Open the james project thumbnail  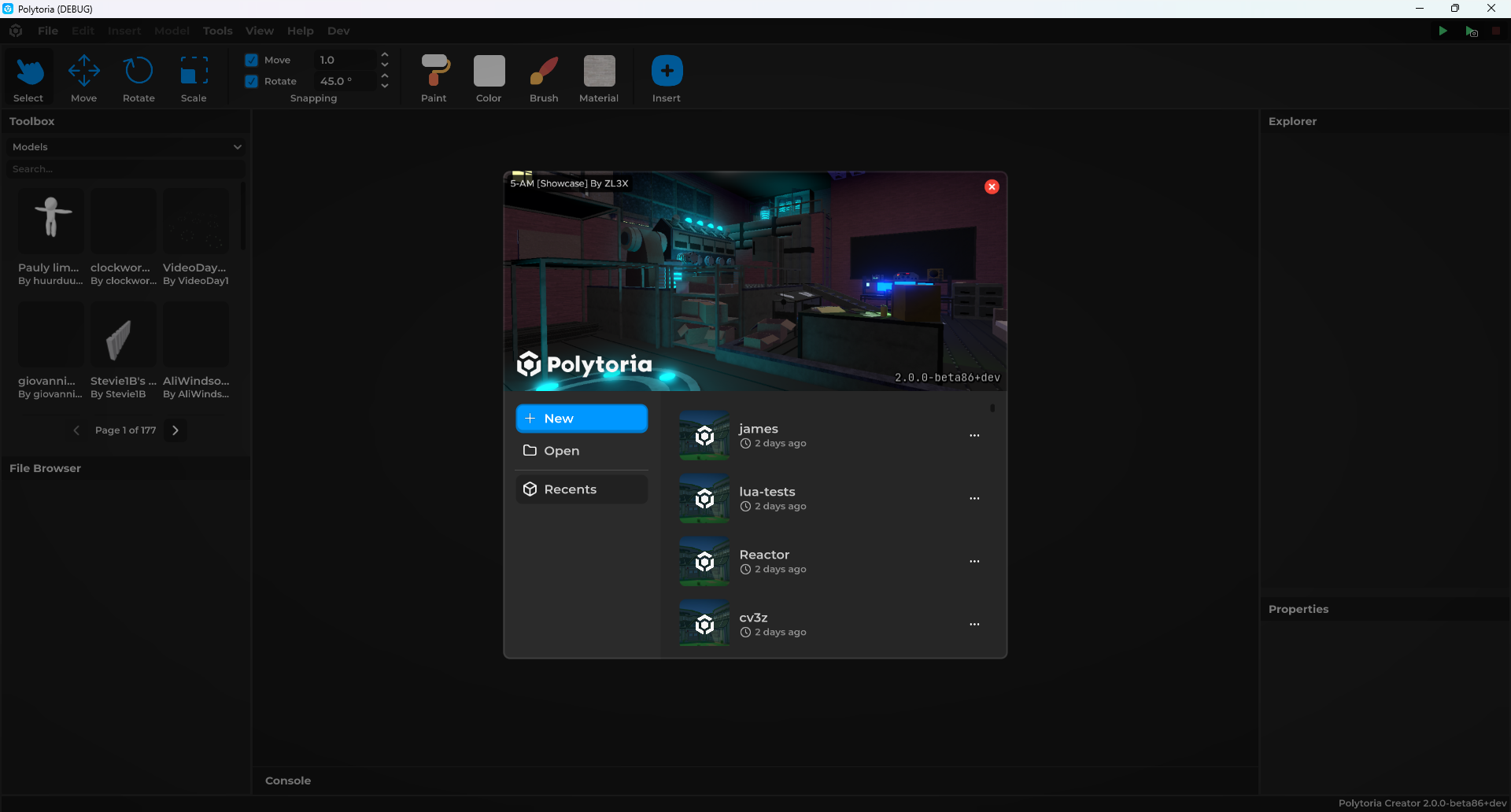point(704,435)
